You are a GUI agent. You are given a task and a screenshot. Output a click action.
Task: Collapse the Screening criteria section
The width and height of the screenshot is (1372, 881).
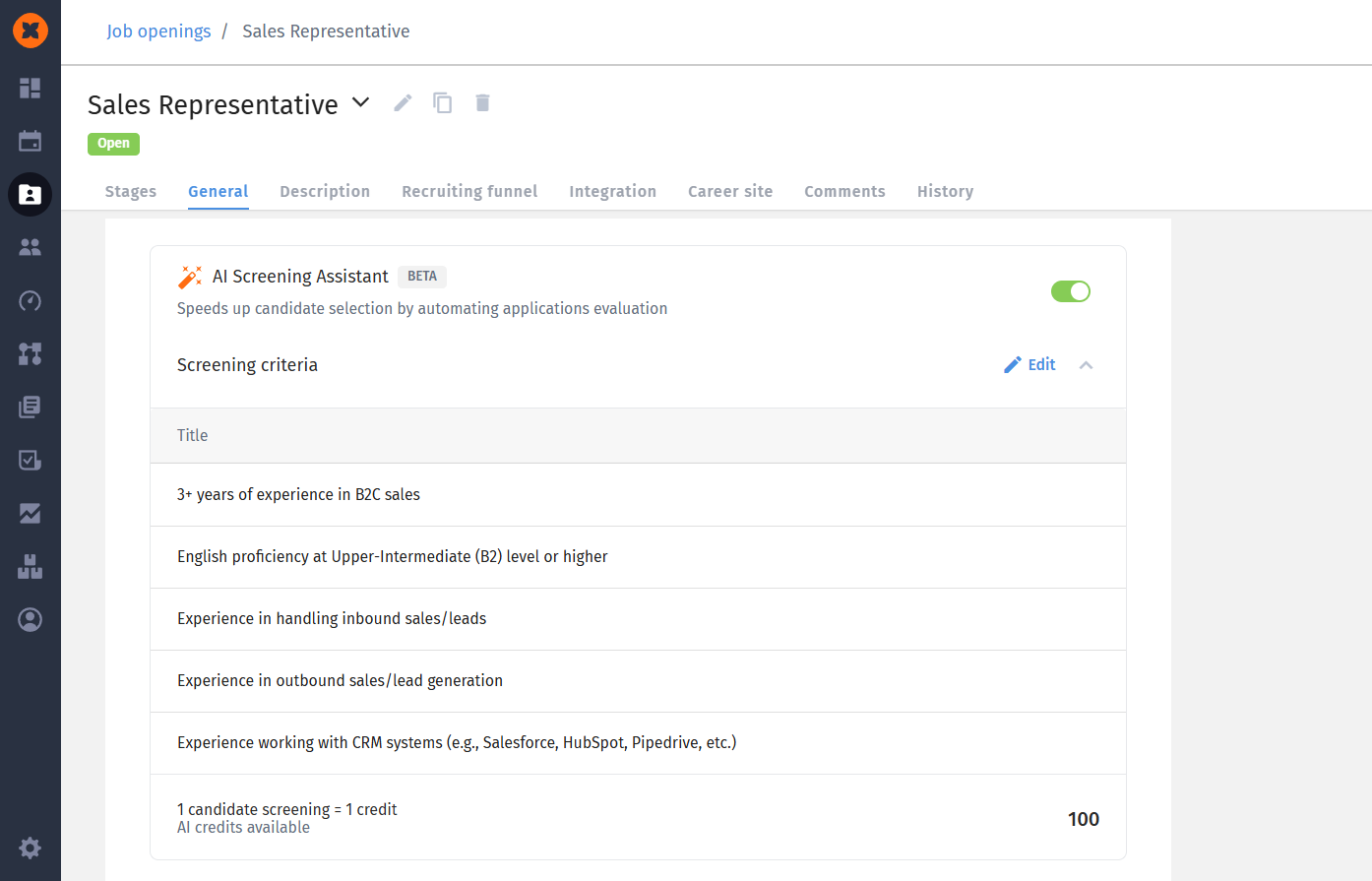[1086, 365]
